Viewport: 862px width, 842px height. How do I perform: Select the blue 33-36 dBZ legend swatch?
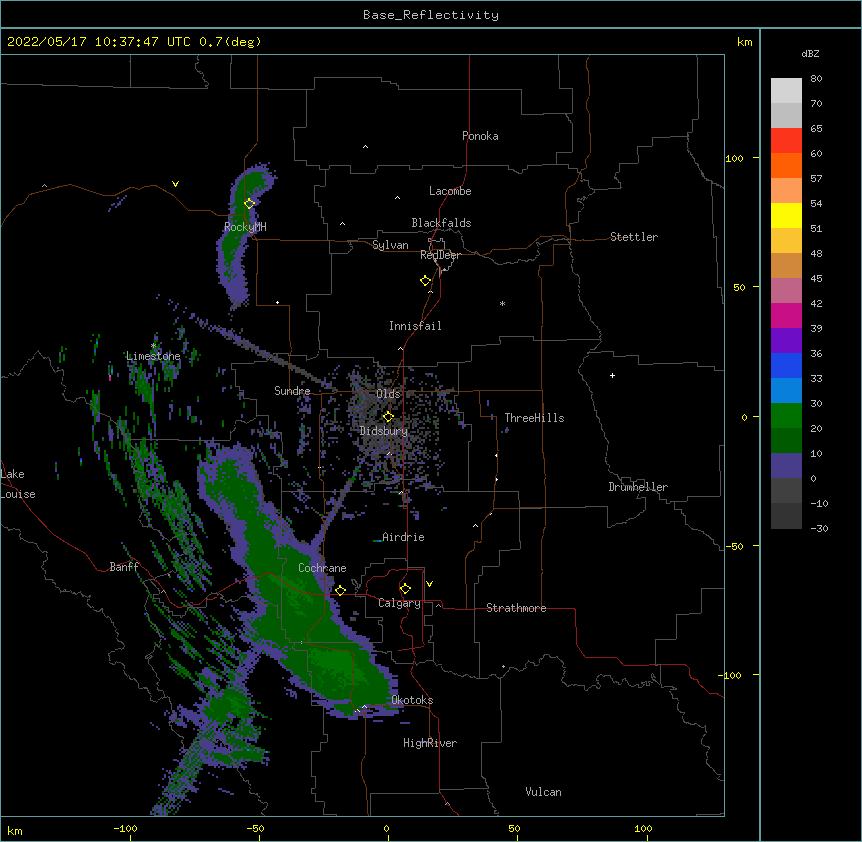click(x=786, y=365)
